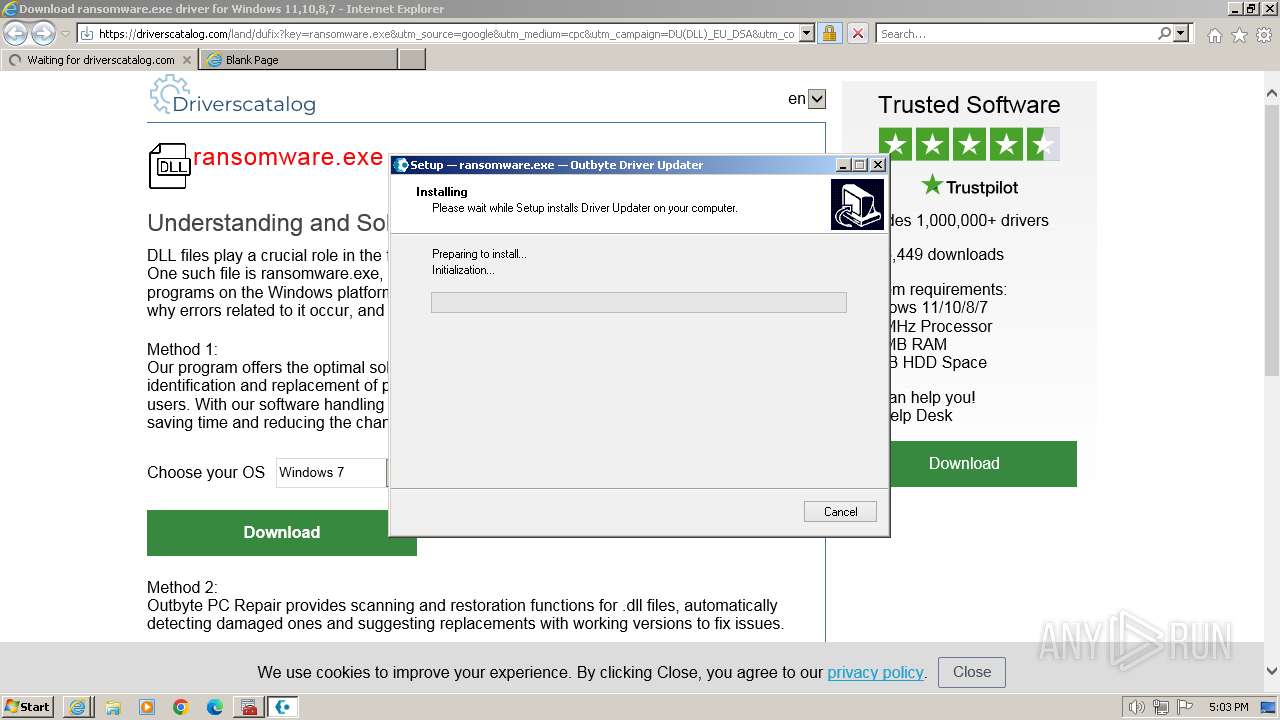Screen dimensions: 1280x720
Task: Open the recent pages dropdown by nav arrows
Action: click(x=65, y=34)
